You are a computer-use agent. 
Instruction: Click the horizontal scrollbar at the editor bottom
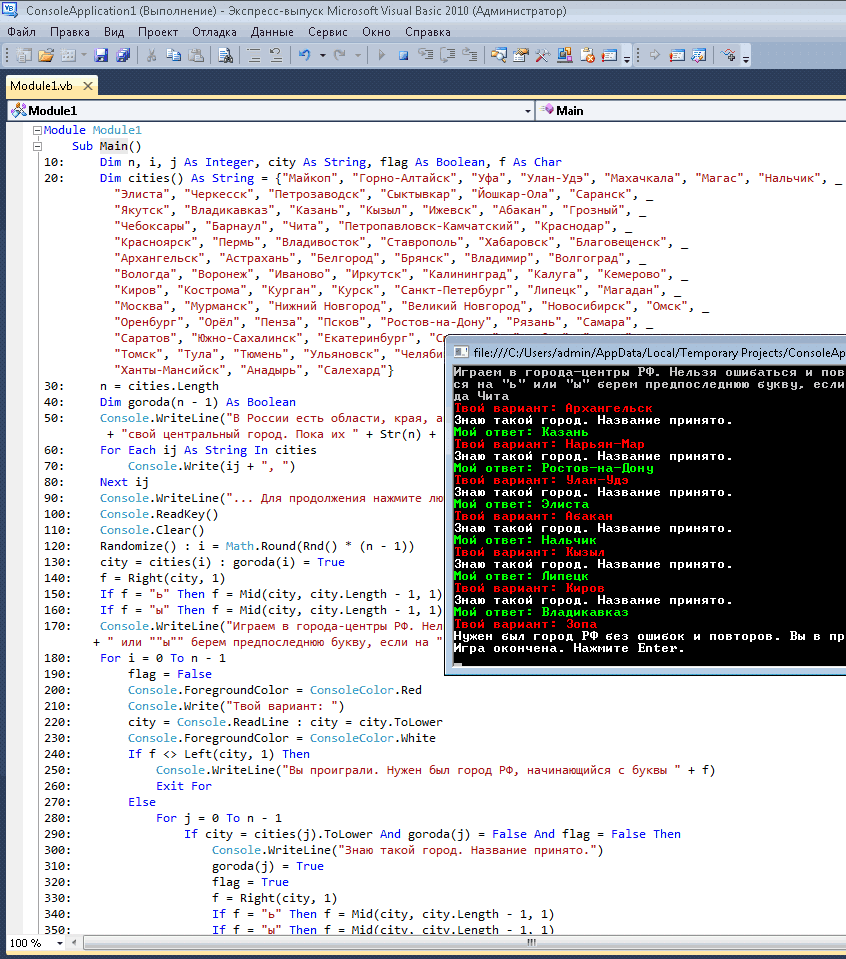click(465, 942)
